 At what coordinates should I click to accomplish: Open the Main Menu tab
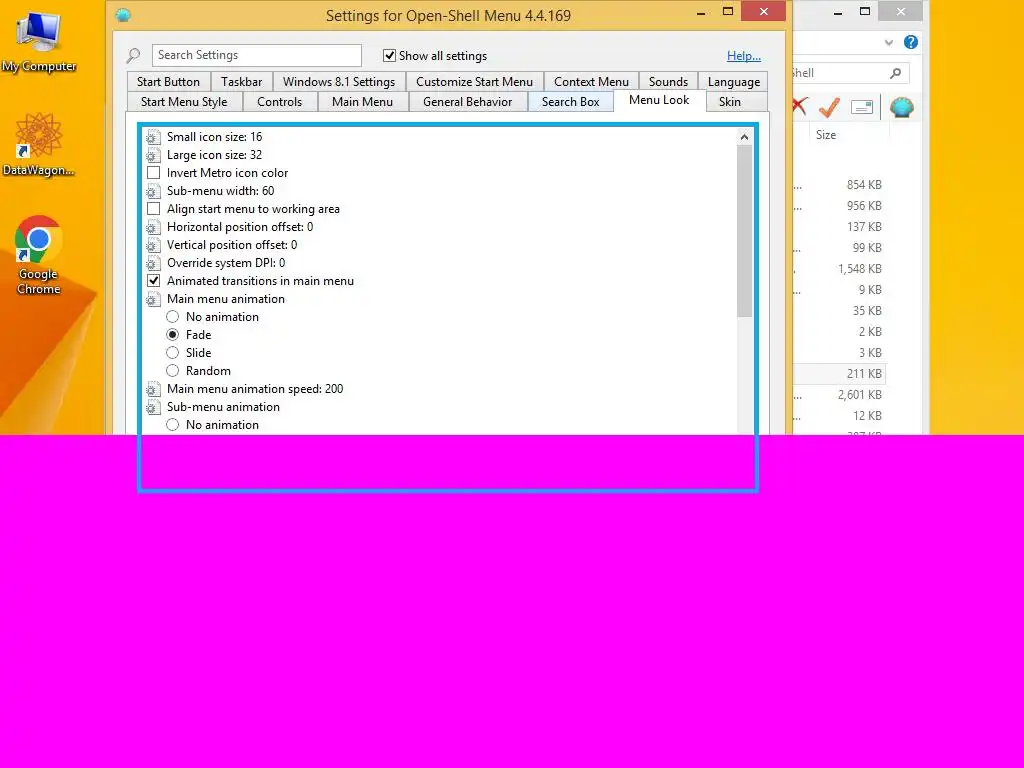(362, 102)
